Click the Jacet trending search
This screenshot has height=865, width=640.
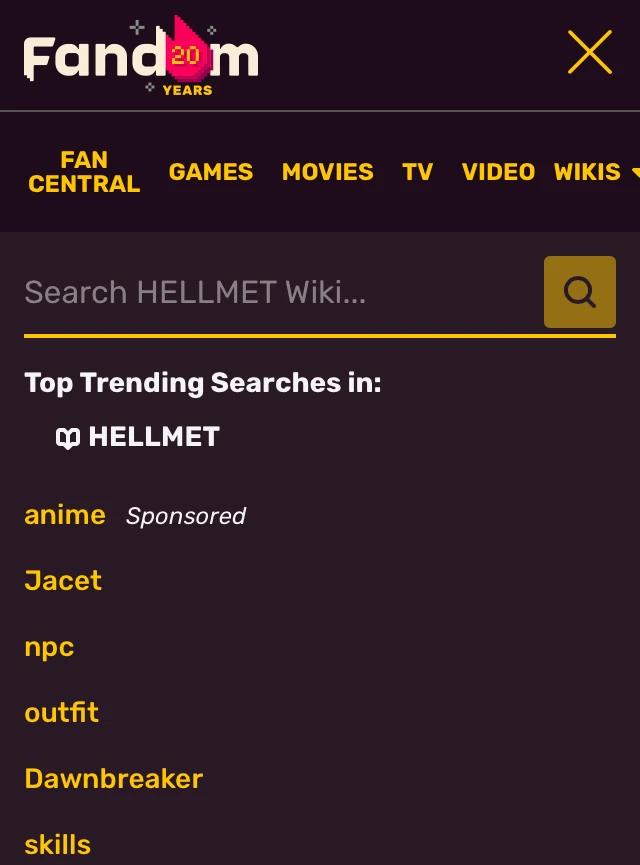[63, 581]
